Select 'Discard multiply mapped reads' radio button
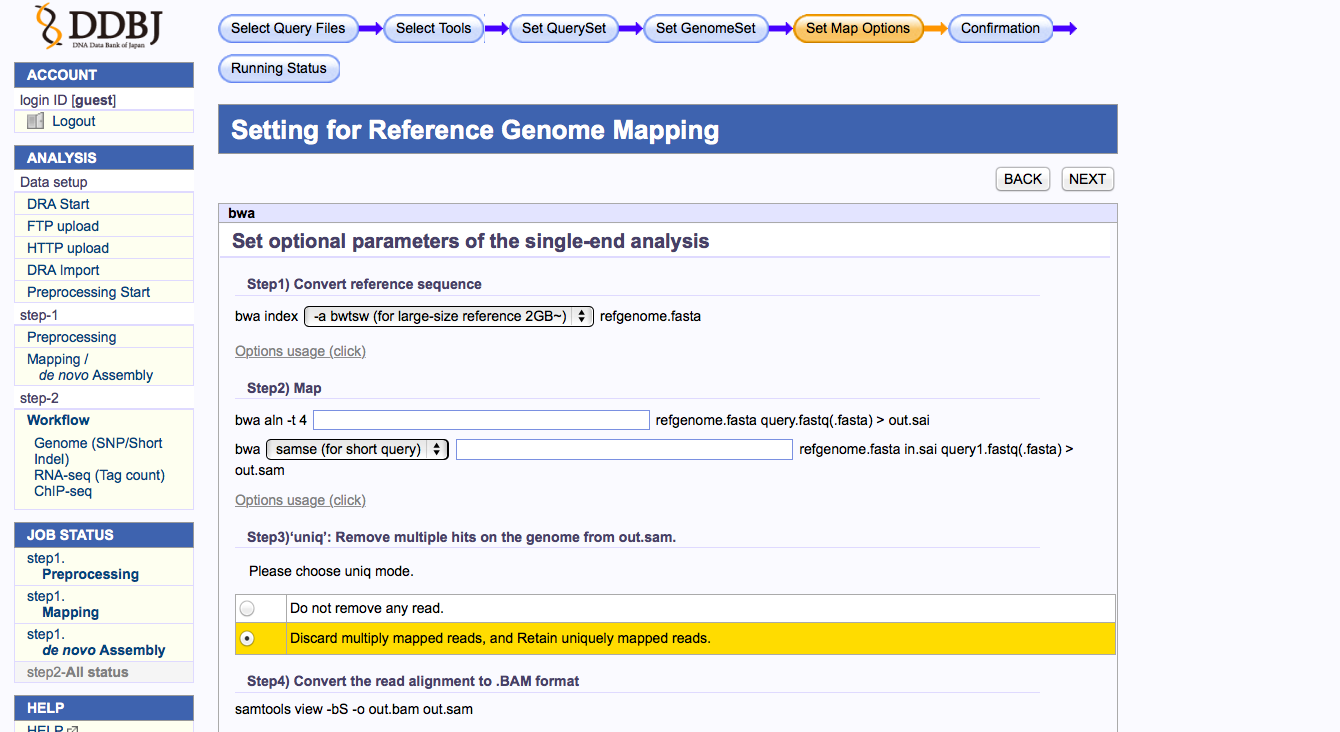This screenshot has height=732, width=1340. [x=247, y=638]
